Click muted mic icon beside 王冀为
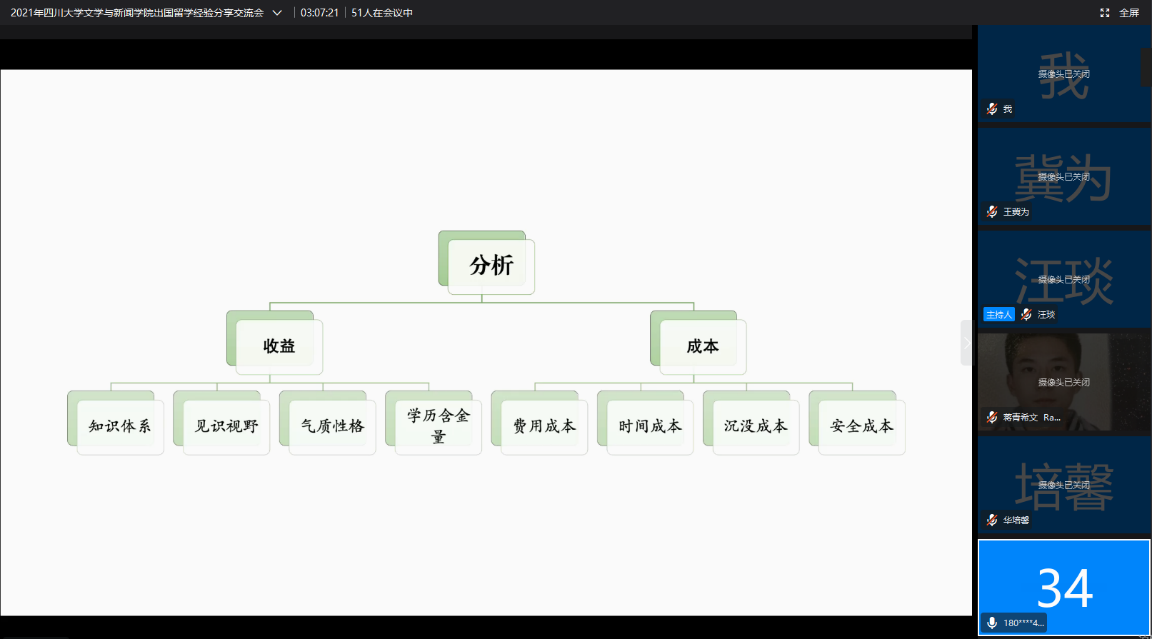Image resolution: width=1152 pixels, height=639 pixels. [992, 212]
